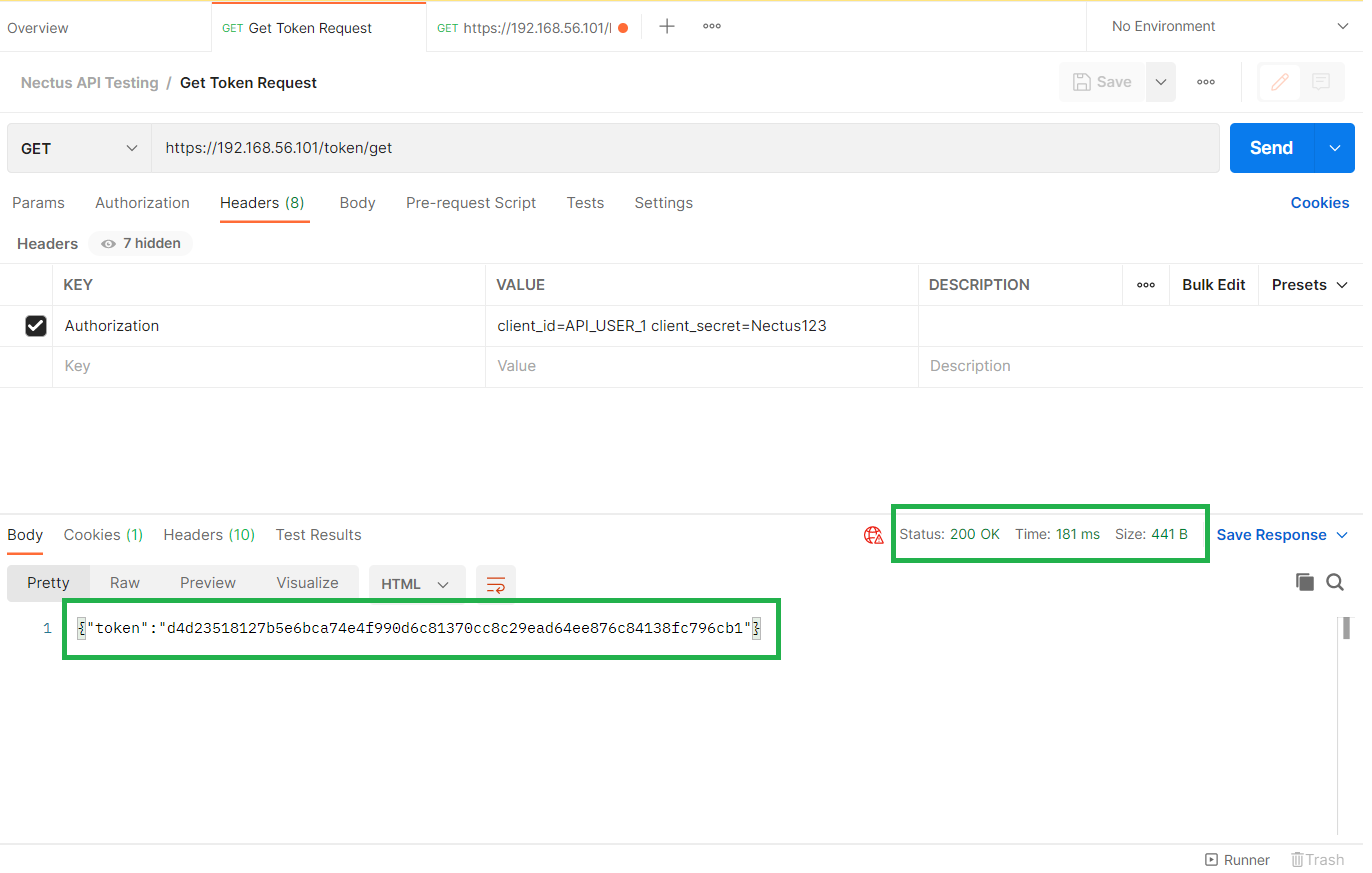Viewport: 1372px width, 873px height.
Task: Open the Save Response dropdown
Action: (x=1283, y=535)
